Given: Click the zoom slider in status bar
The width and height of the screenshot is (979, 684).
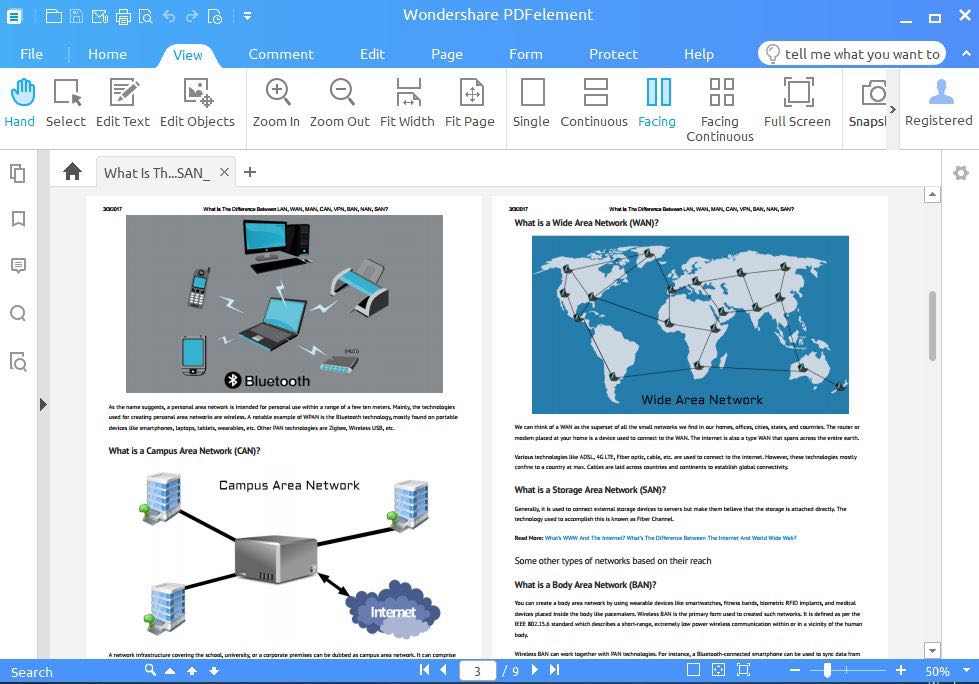Looking at the screenshot, I should (828, 670).
